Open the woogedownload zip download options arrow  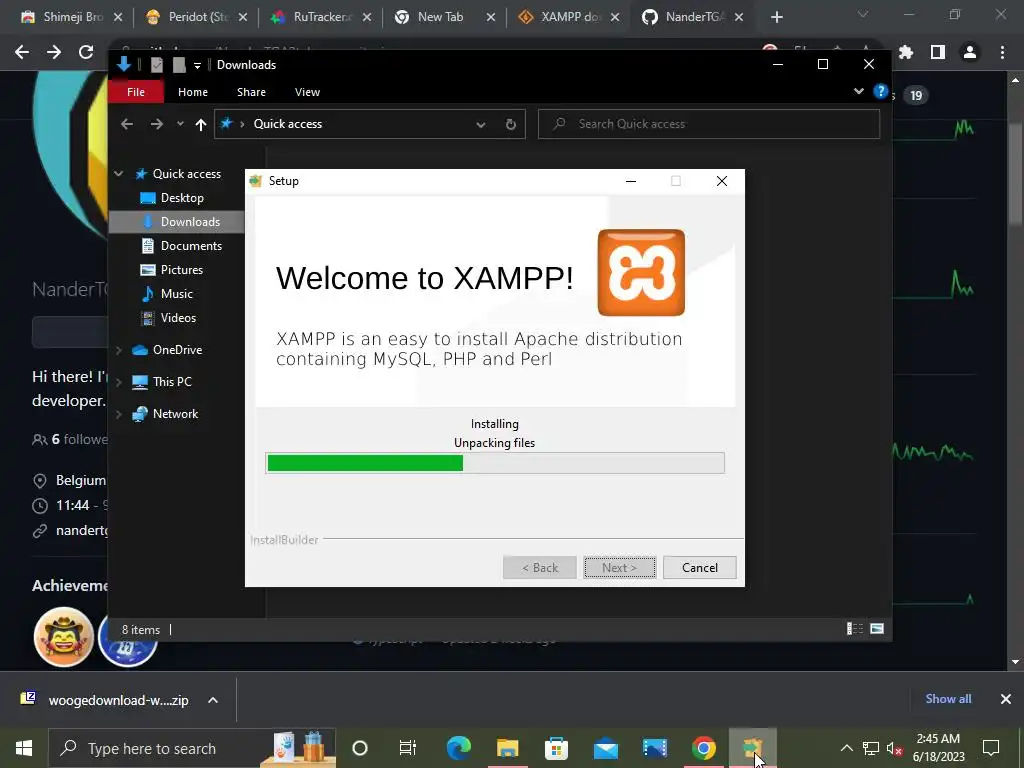coord(213,700)
